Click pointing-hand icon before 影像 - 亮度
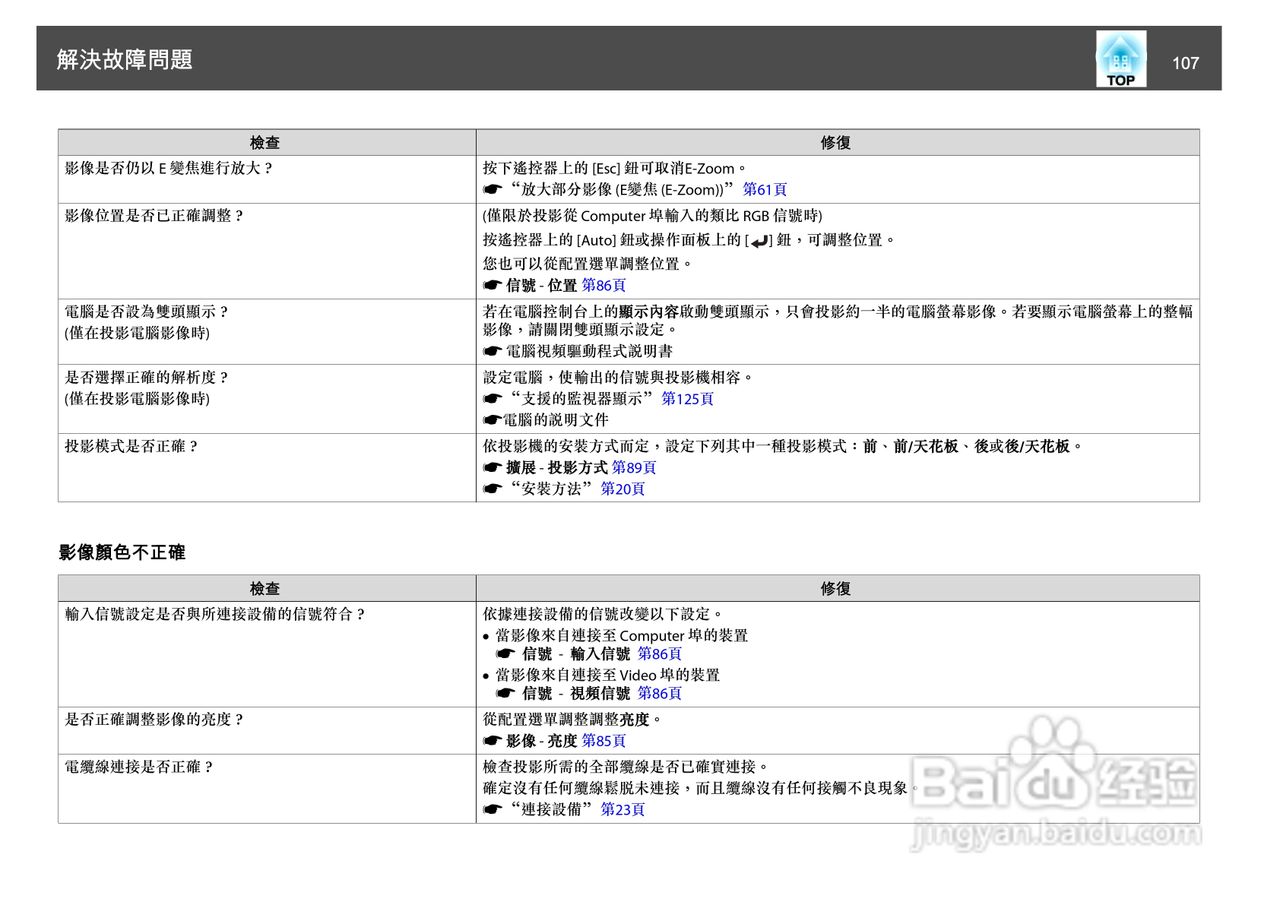1280x905 pixels. click(x=492, y=741)
